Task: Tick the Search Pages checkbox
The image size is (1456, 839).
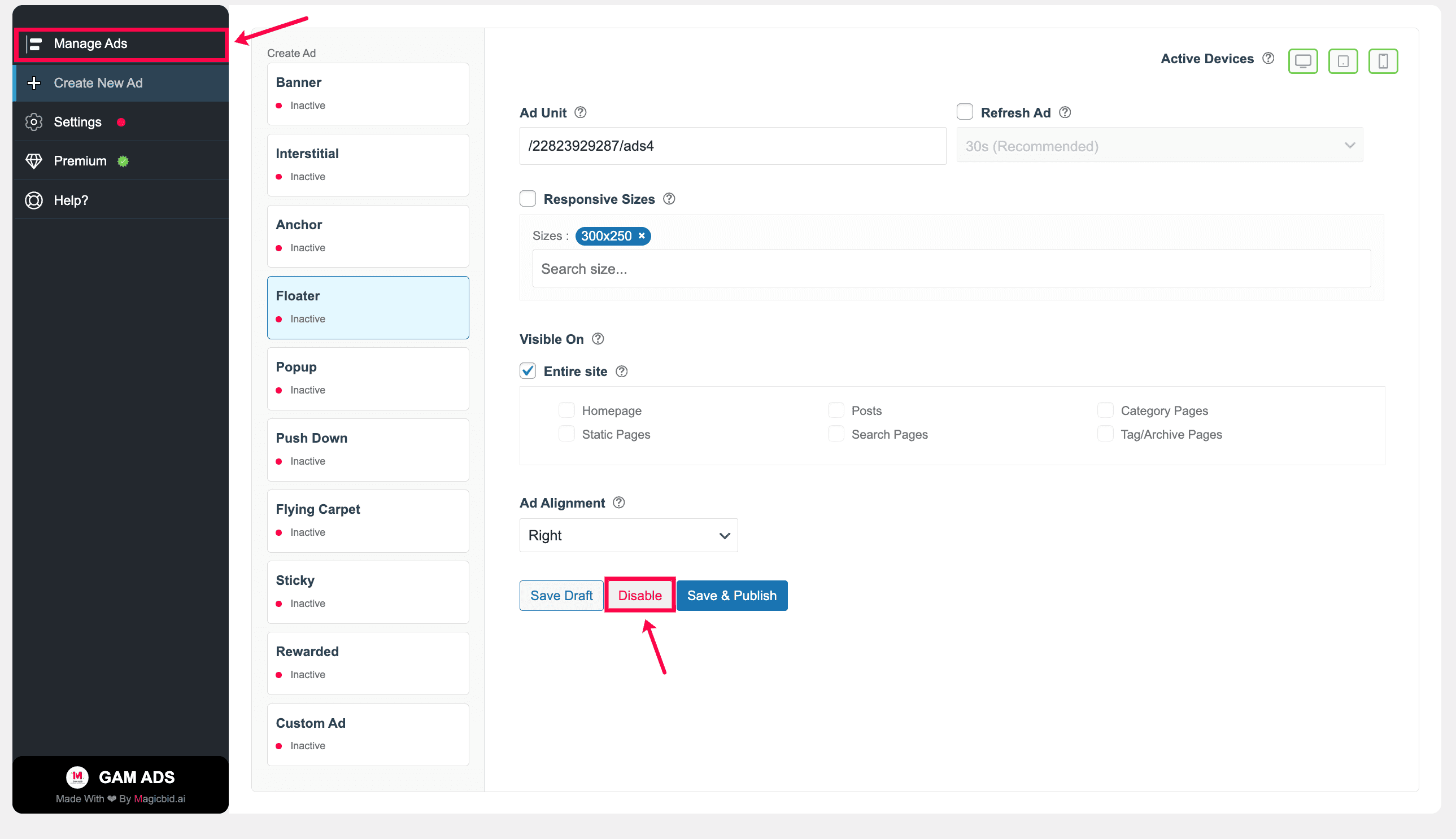Action: 836,434
